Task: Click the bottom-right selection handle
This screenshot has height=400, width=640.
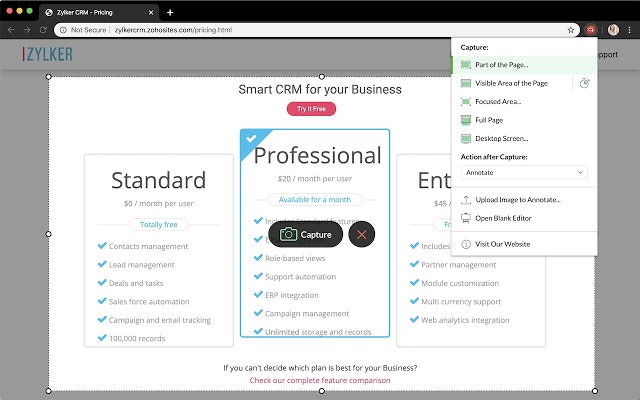Action: (x=595, y=391)
